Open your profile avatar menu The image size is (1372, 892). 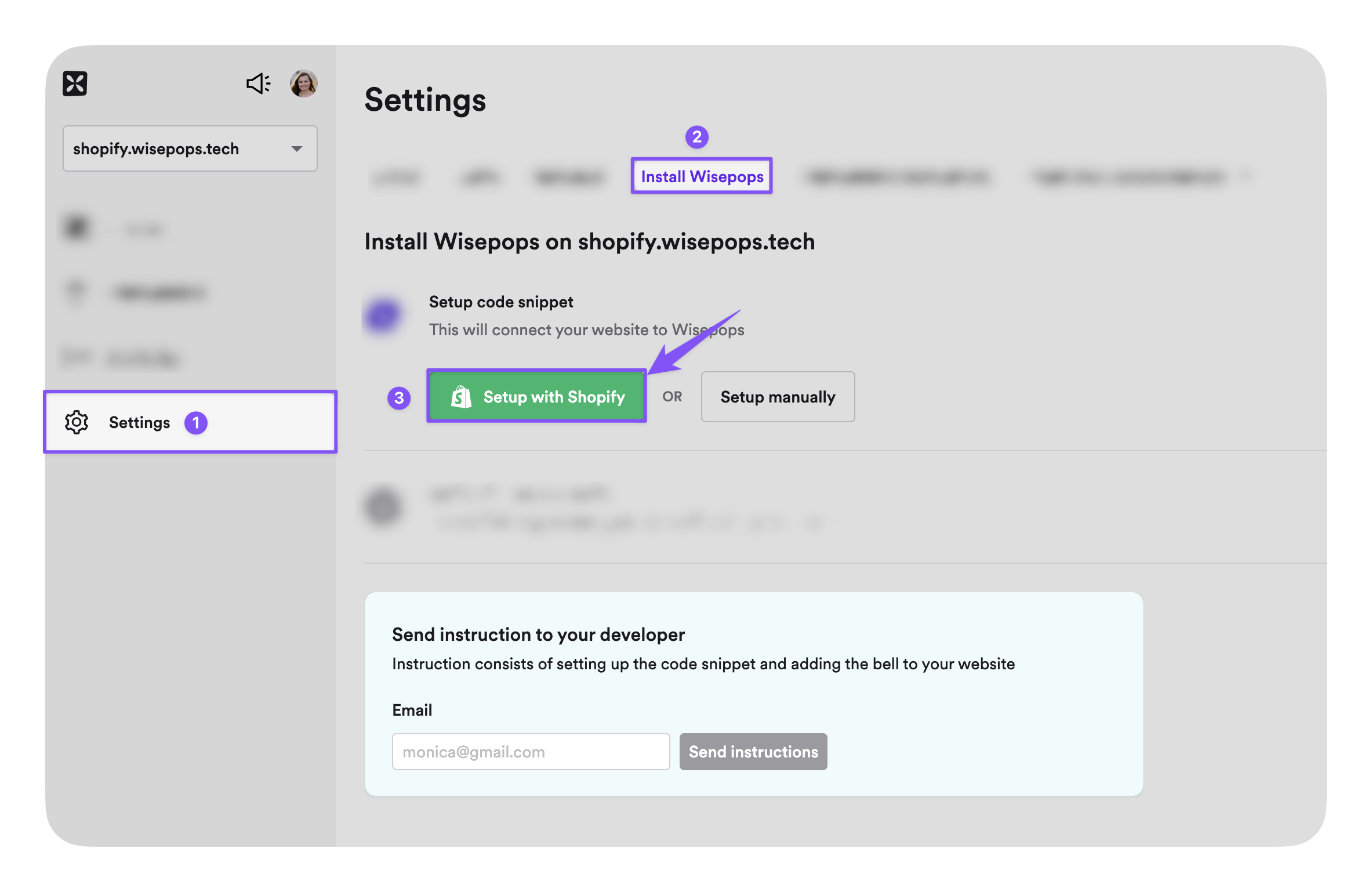[x=304, y=84]
